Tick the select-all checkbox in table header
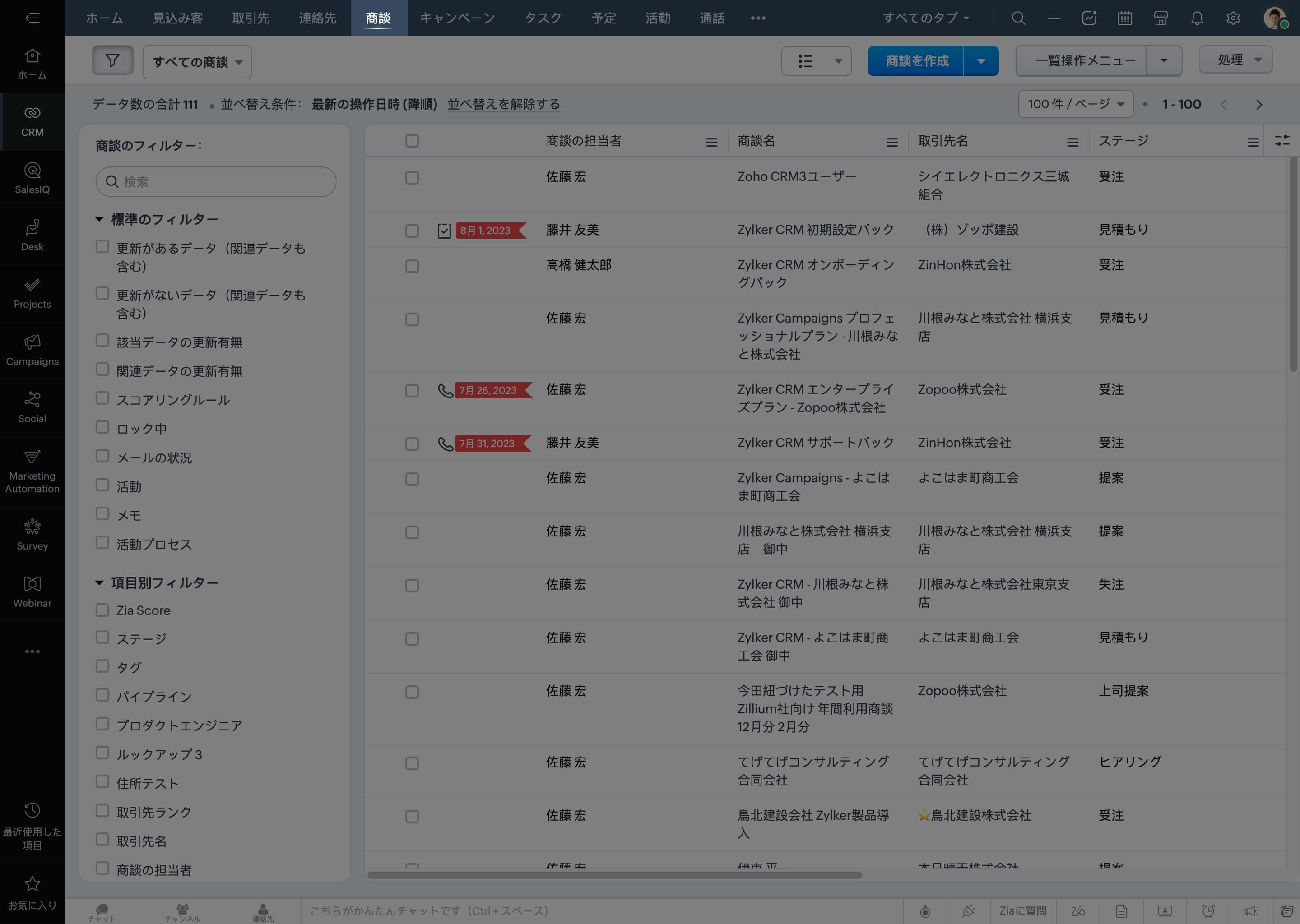The image size is (1300, 924). (x=412, y=141)
